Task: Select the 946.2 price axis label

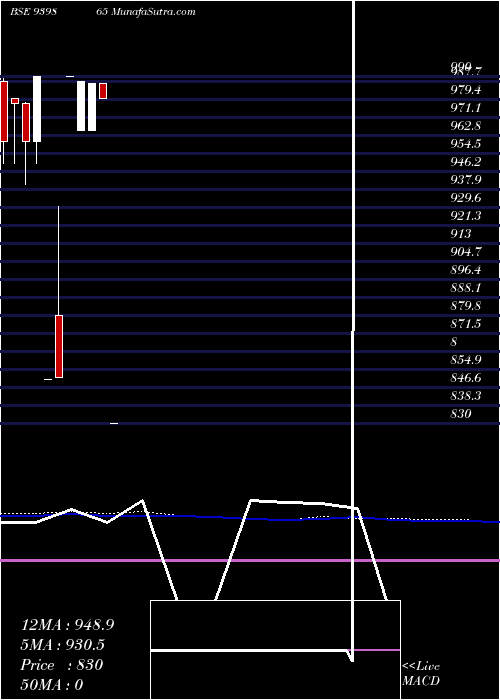Action: click(x=466, y=162)
